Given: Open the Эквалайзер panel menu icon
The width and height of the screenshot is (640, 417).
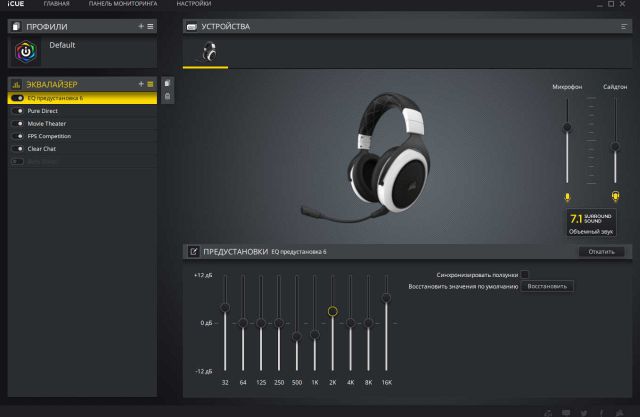Looking at the screenshot, I should (151, 84).
